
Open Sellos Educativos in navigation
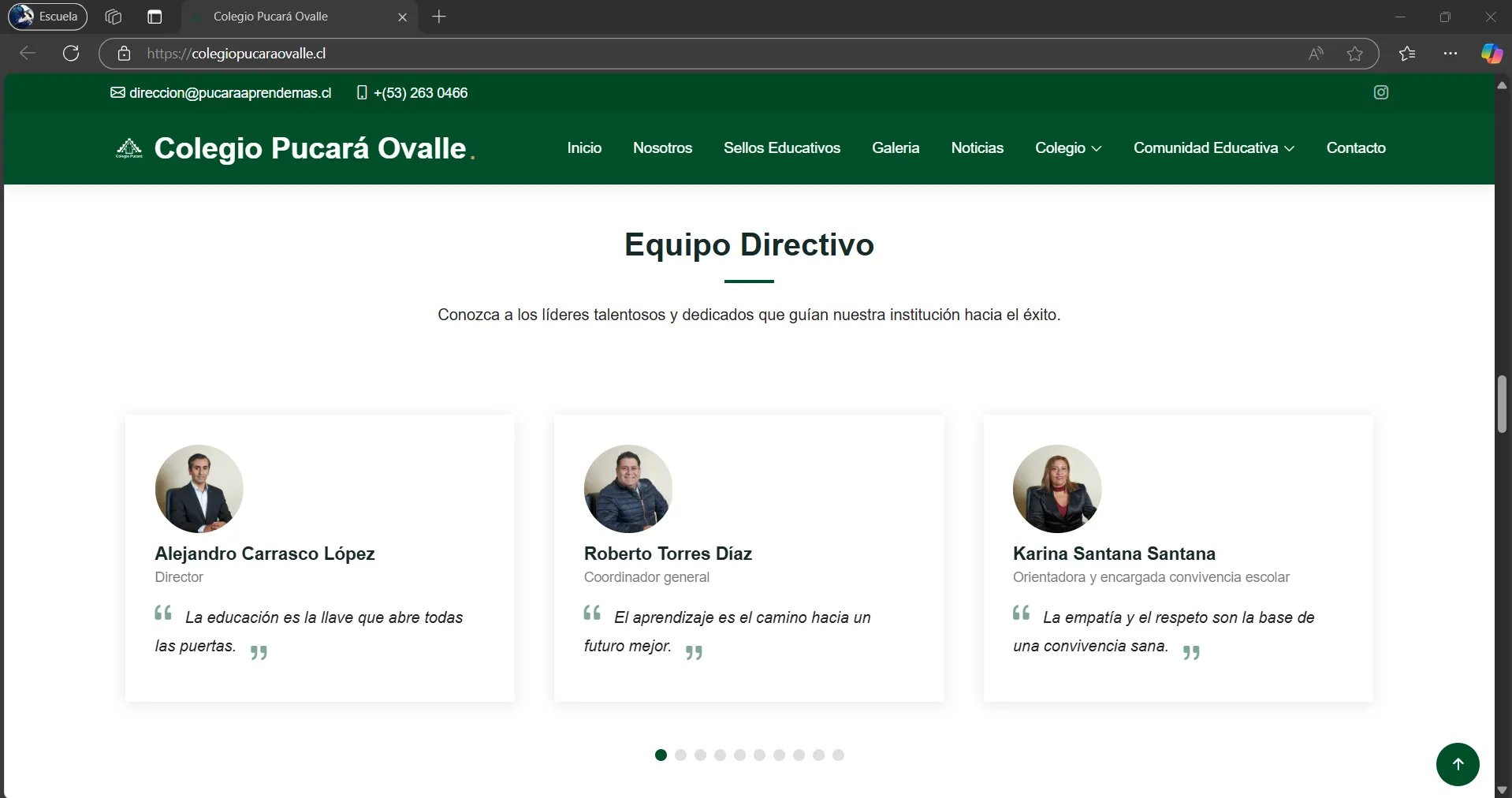coord(781,148)
